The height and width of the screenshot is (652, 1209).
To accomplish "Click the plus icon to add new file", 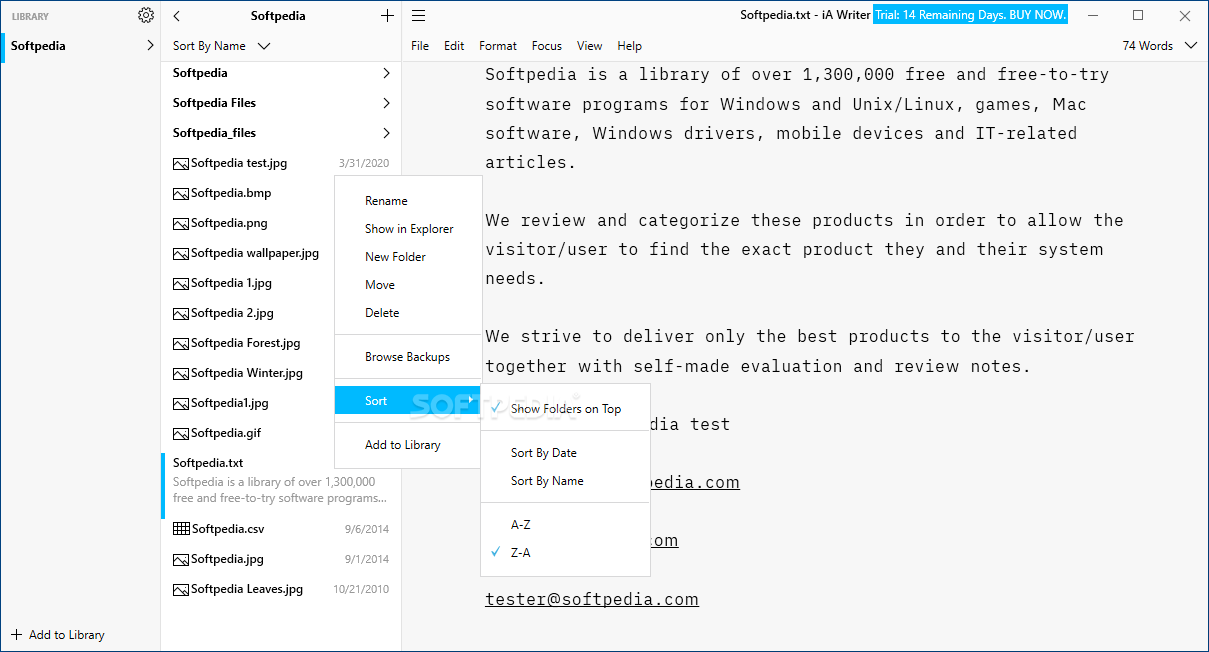I will 387,15.
